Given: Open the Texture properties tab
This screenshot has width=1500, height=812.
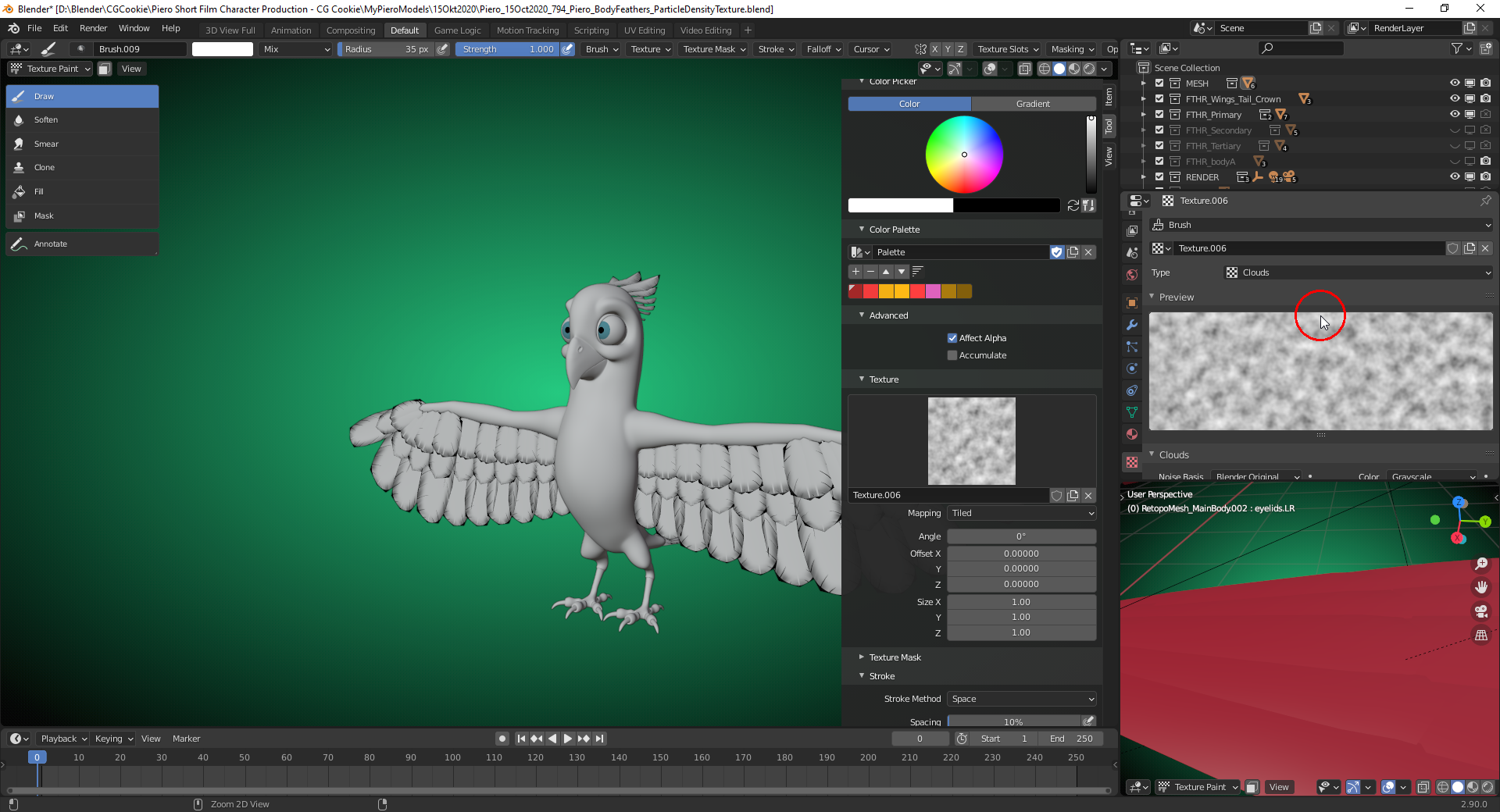Looking at the screenshot, I should coord(1131,462).
